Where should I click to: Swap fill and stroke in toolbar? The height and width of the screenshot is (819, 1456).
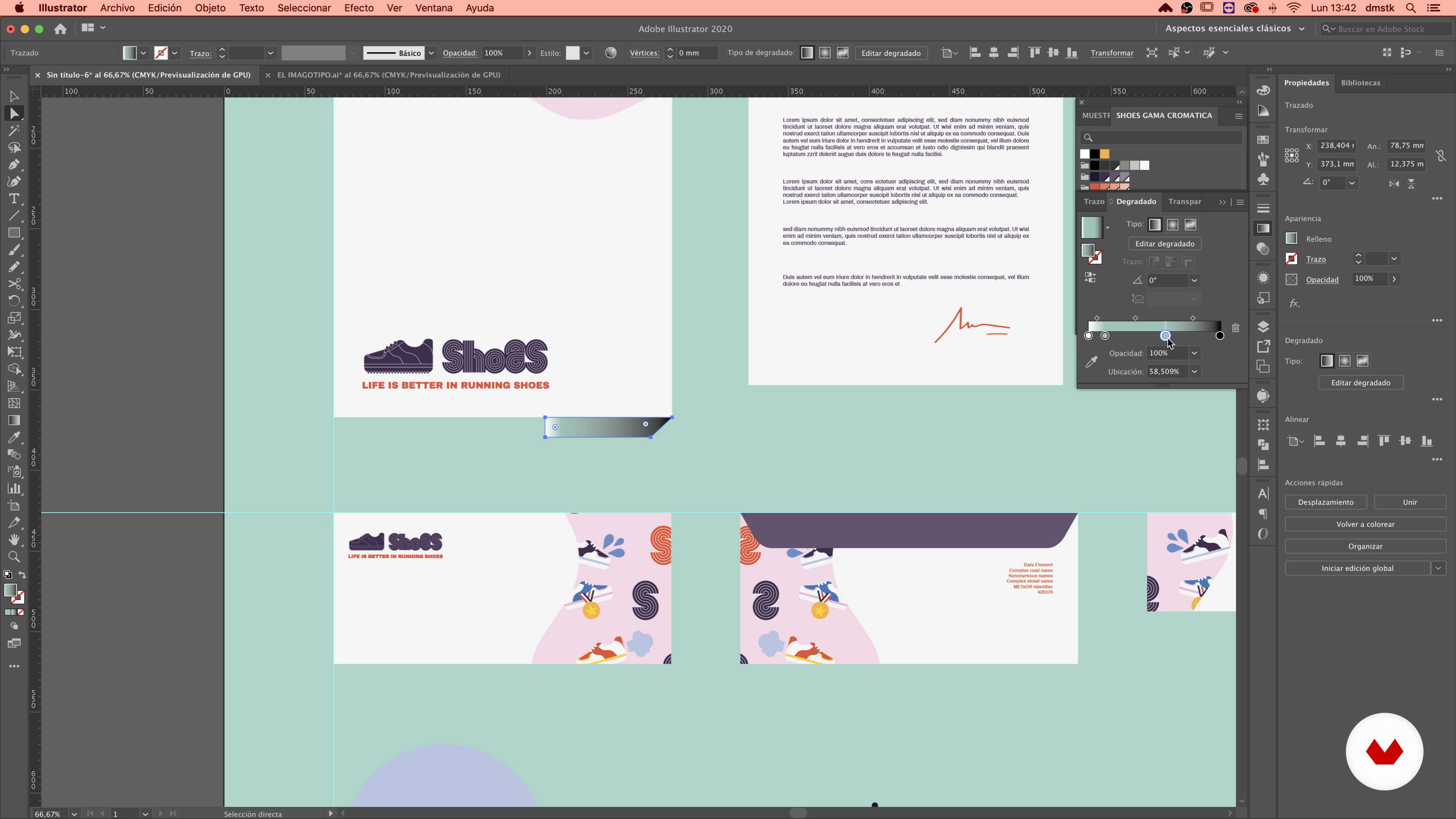[22, 575]
